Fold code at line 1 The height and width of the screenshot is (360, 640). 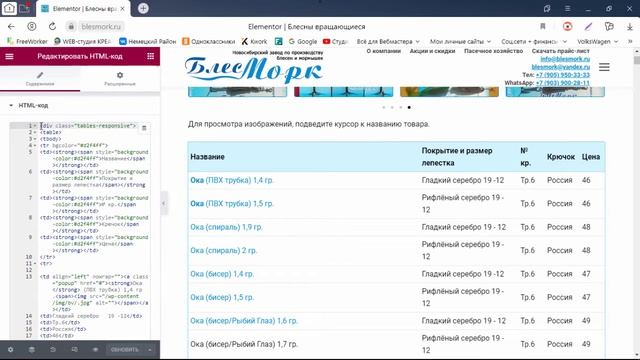pyautogui.click(x=35, y=126)
